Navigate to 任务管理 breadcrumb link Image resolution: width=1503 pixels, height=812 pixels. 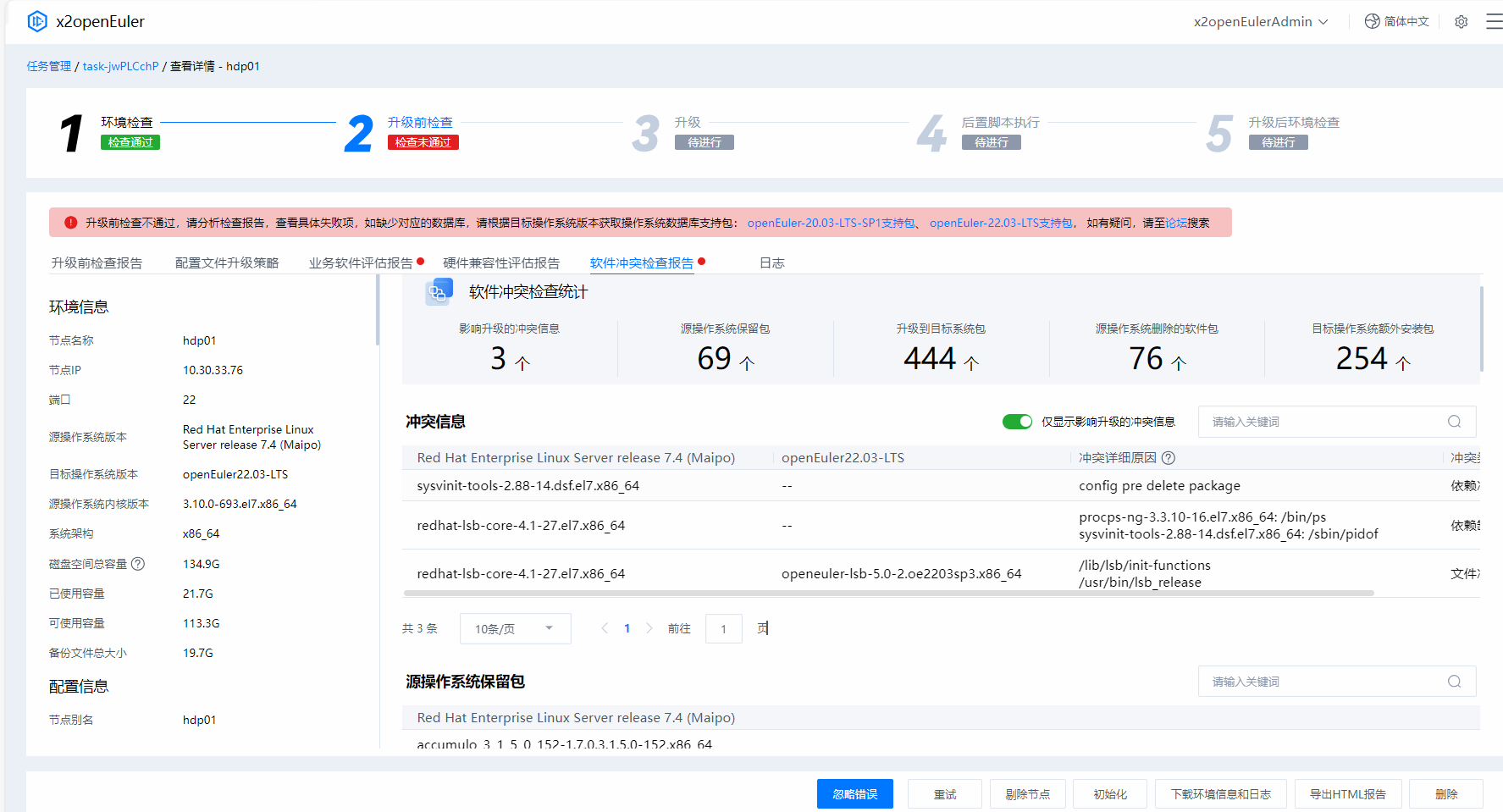(x=49, y=66)
